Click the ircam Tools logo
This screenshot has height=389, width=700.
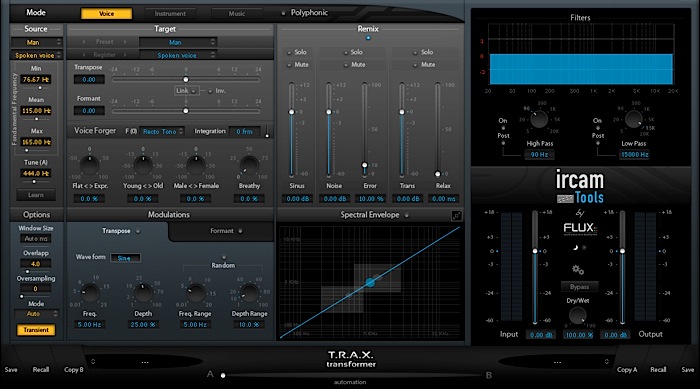579,187
